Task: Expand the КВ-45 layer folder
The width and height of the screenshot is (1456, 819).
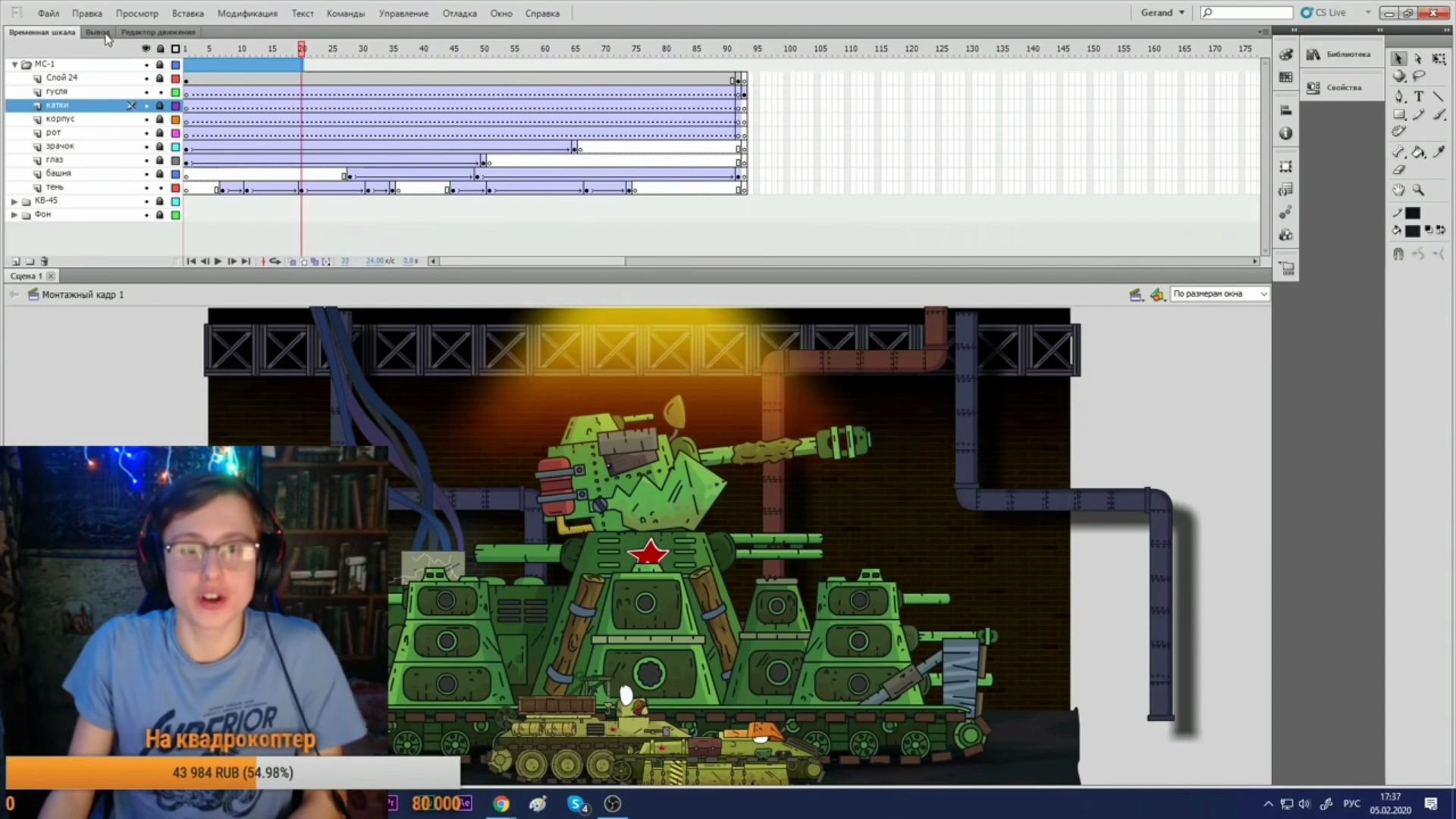Action: pyautogui.click(x=14, y=201)
